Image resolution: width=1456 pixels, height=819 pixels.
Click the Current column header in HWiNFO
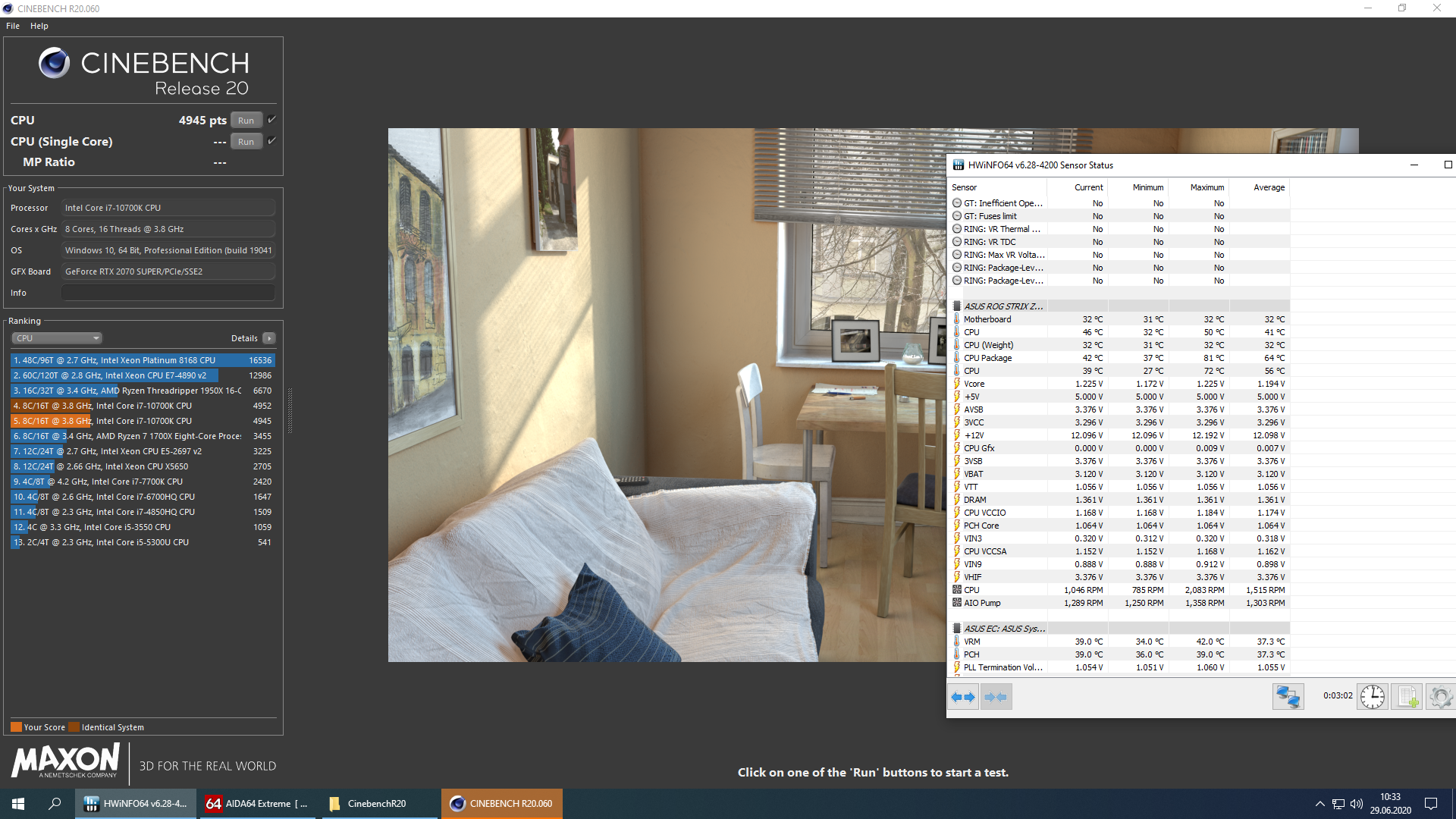point(1078,187)
